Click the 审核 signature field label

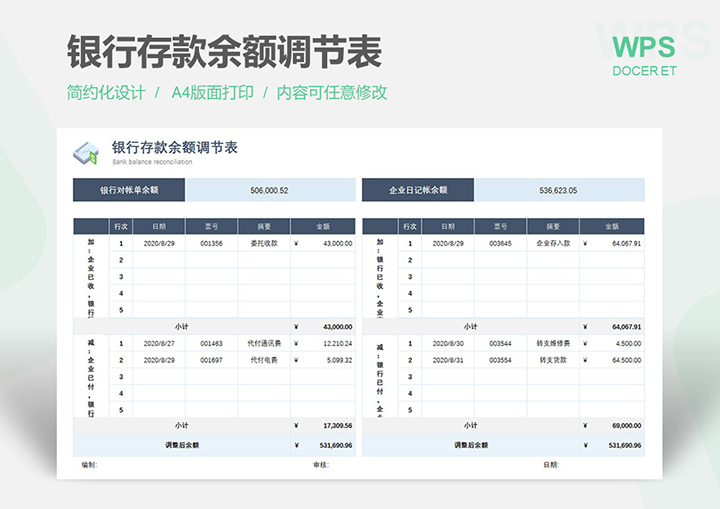tap(320, 465)
